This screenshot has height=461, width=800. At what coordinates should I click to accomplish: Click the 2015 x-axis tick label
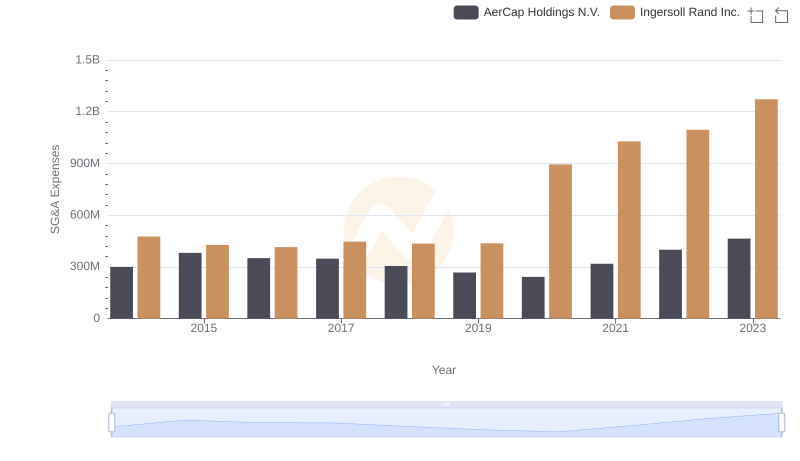coord(204,328)
